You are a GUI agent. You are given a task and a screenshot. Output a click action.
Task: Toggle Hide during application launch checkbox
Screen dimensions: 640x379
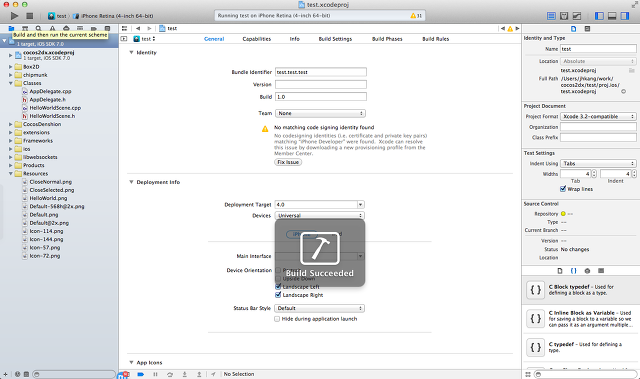pos(277,319)
